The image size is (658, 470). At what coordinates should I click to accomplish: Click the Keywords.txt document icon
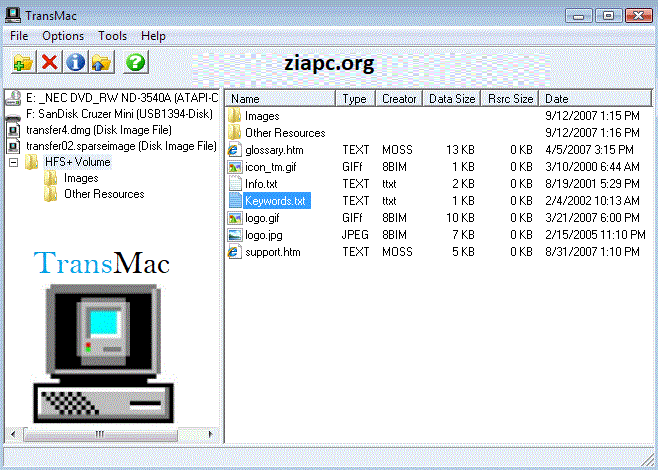pos(235,201)
